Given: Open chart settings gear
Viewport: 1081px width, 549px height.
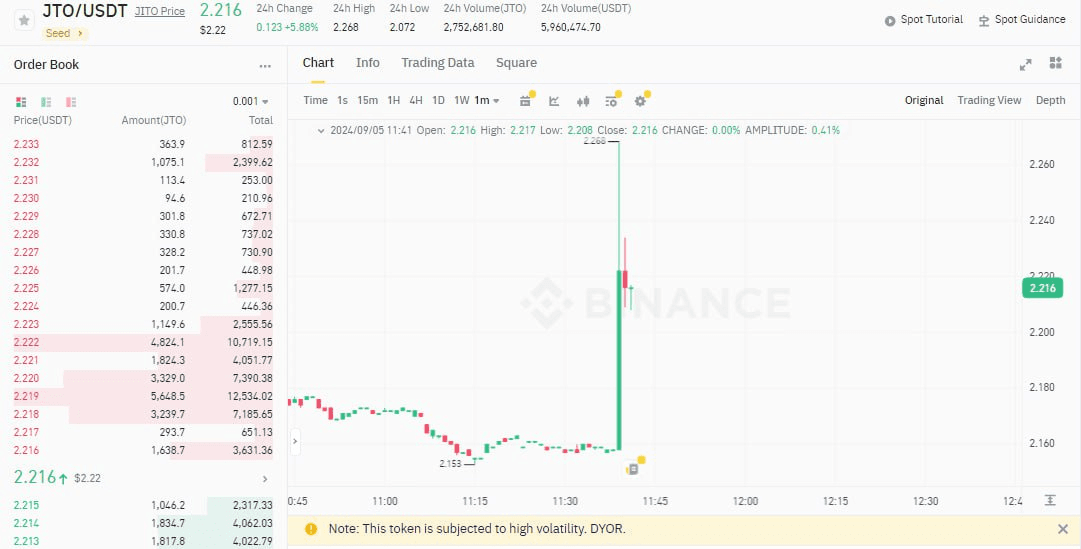Looking at the screenshot, I should [x=640, y=101].
